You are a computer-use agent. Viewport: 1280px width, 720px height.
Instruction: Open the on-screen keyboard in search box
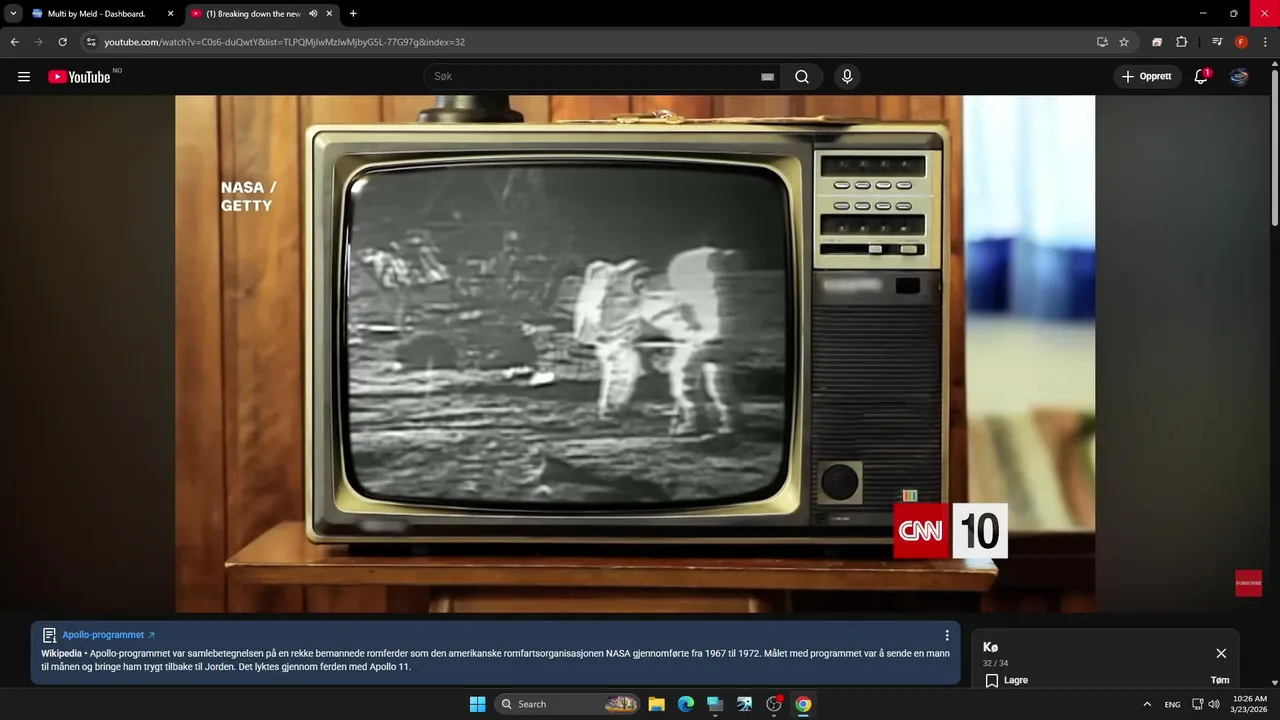pos(767,77)
